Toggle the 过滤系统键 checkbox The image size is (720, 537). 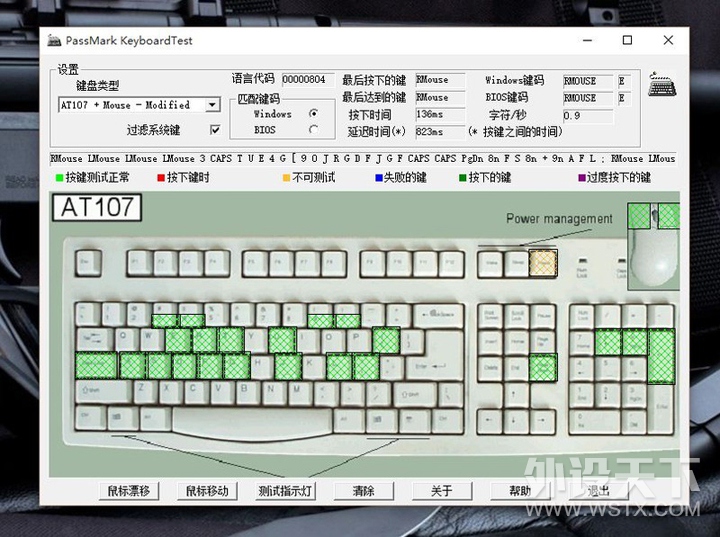214,130
